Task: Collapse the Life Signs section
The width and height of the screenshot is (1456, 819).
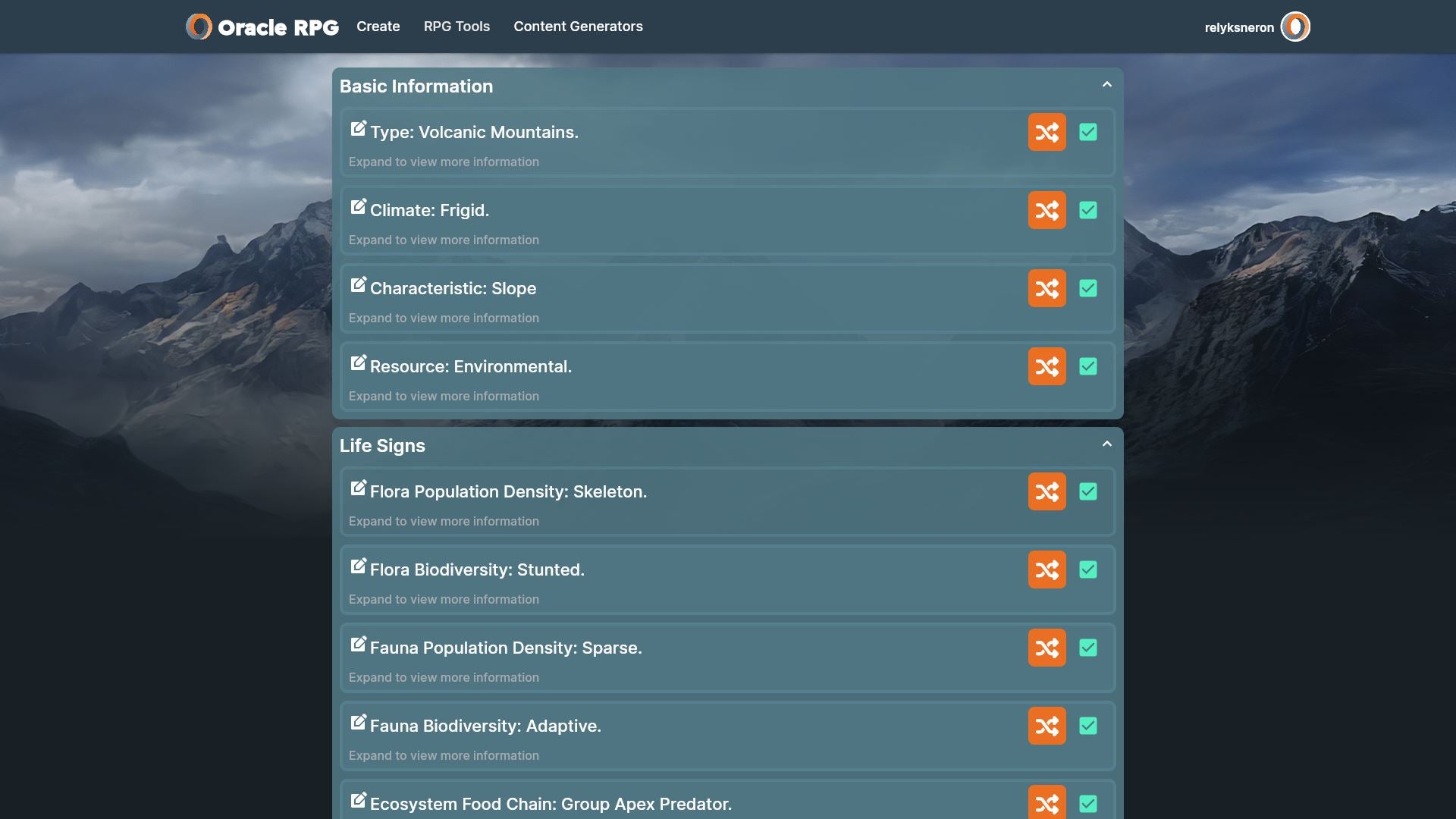Action: 1106,444
